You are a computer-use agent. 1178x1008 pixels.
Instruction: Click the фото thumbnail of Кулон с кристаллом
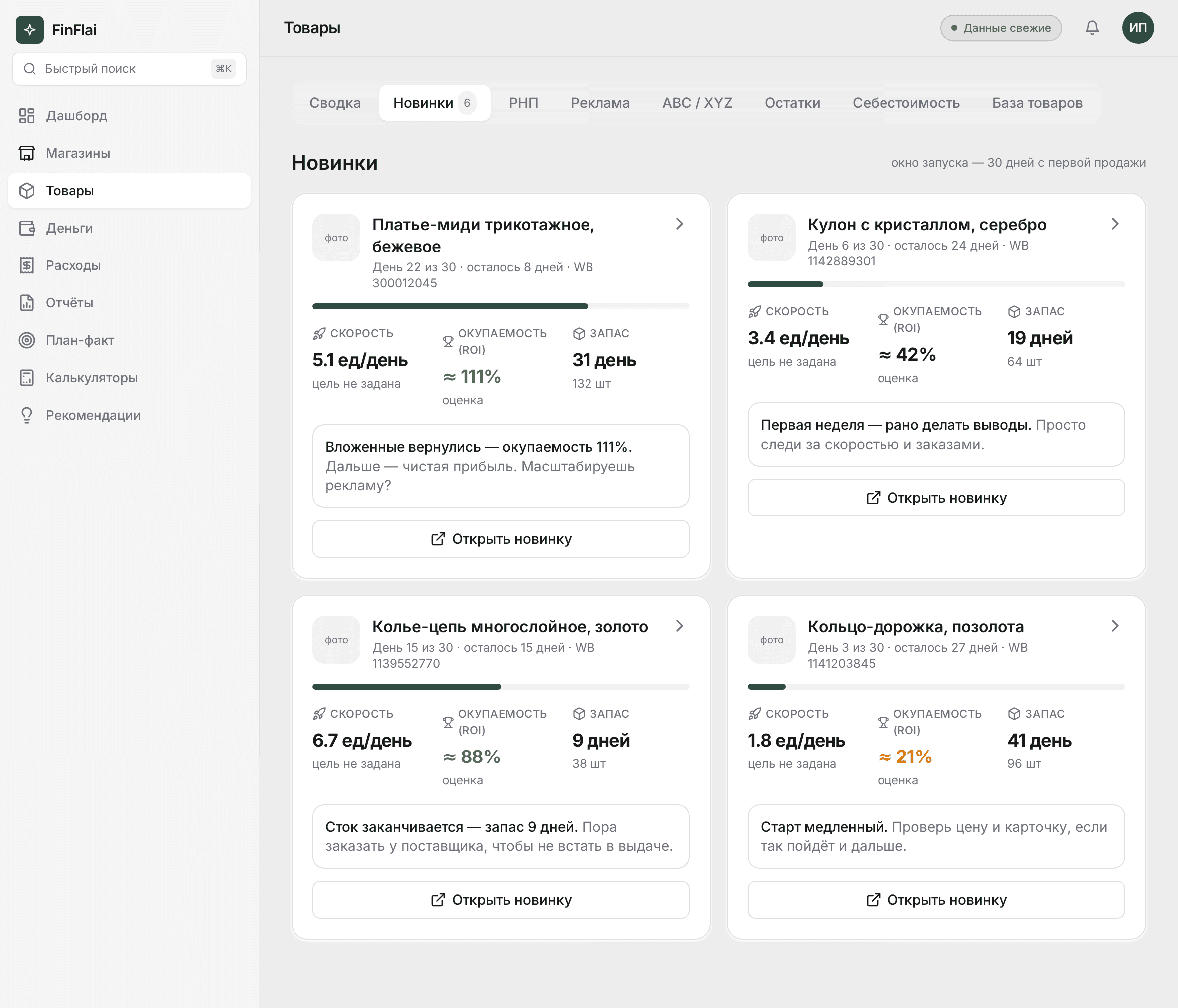point(772,238)
